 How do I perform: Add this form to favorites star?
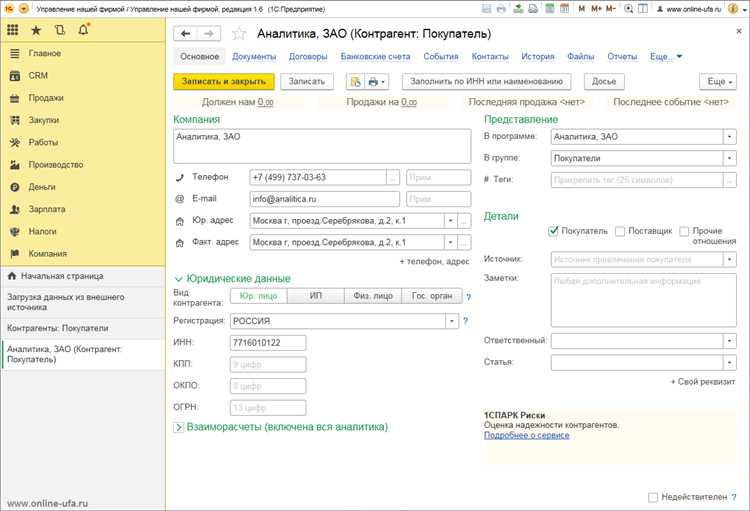point(239,33)
